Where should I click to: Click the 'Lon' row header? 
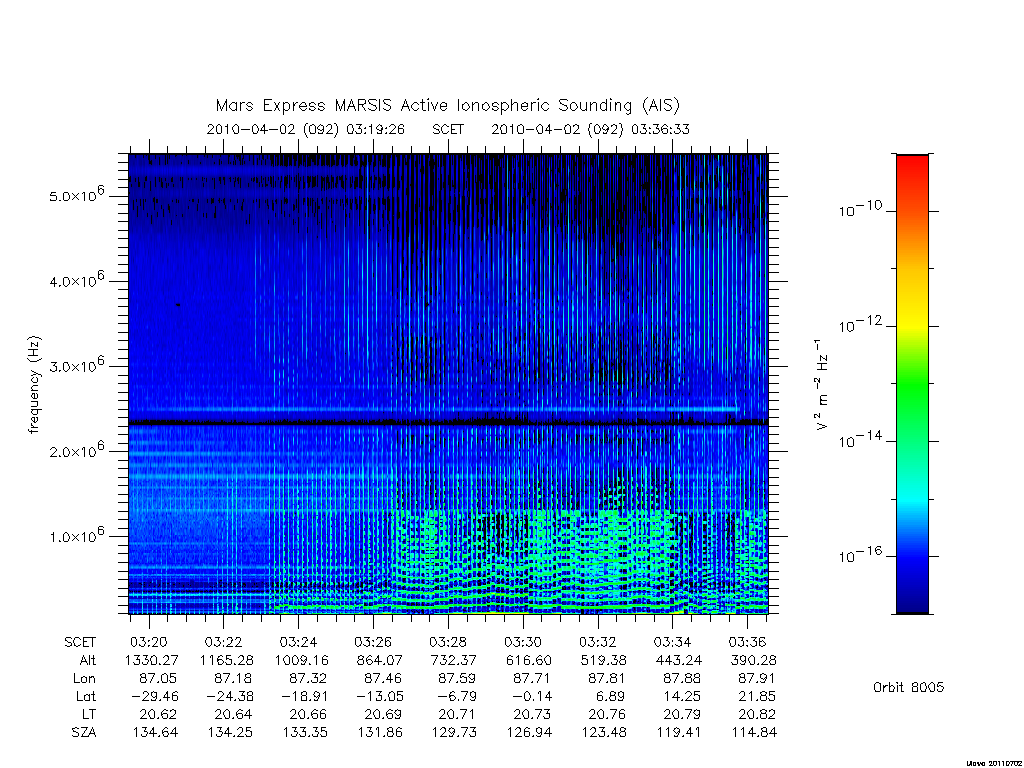point(84,679)
